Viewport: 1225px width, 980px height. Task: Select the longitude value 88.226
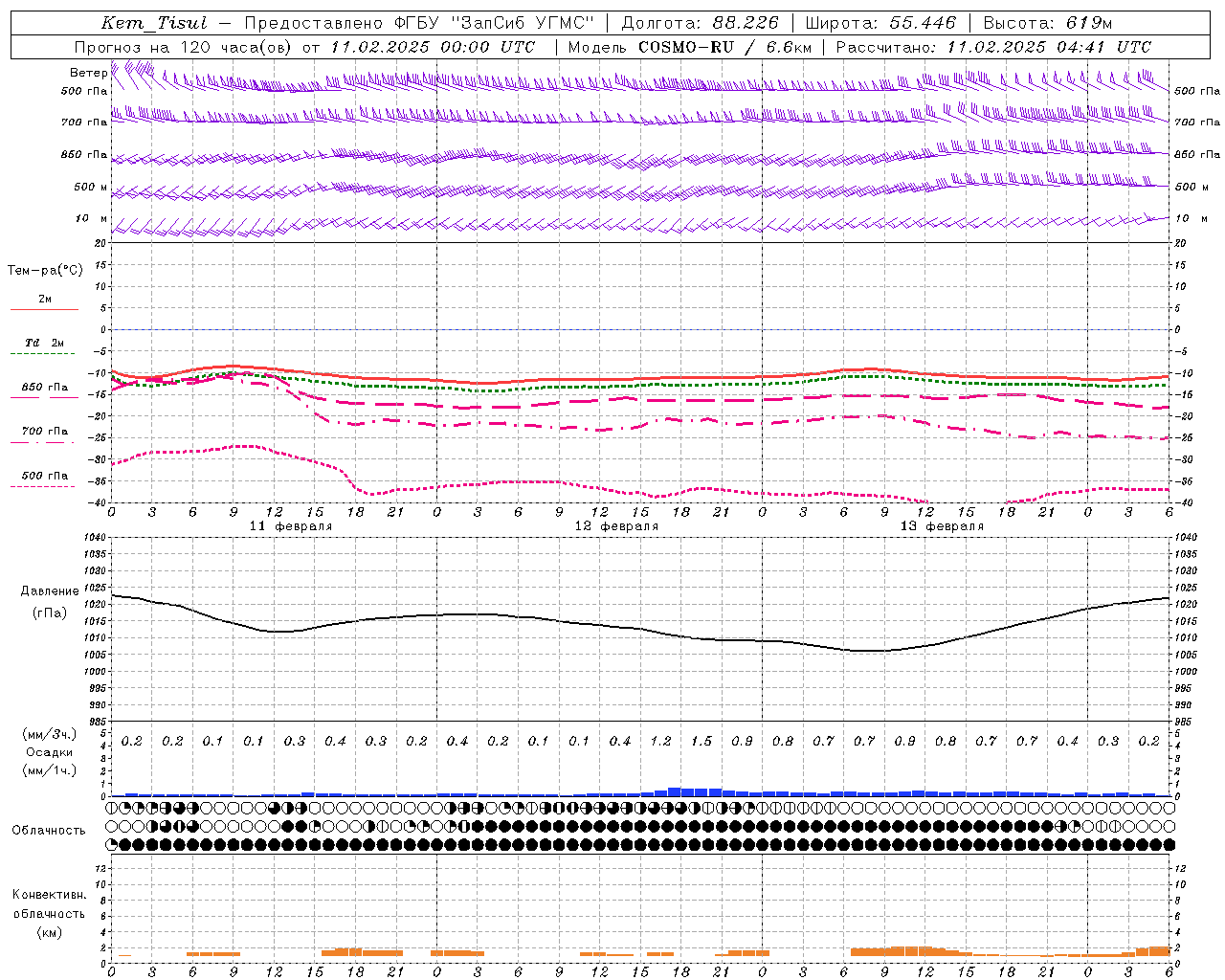click(x=746, y=23)
